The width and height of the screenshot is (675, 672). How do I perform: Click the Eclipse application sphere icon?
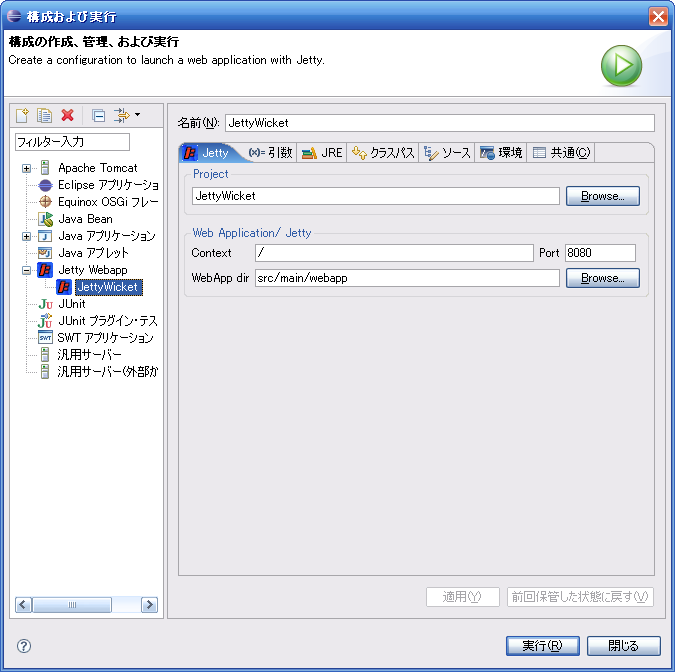tap(45, 185)
